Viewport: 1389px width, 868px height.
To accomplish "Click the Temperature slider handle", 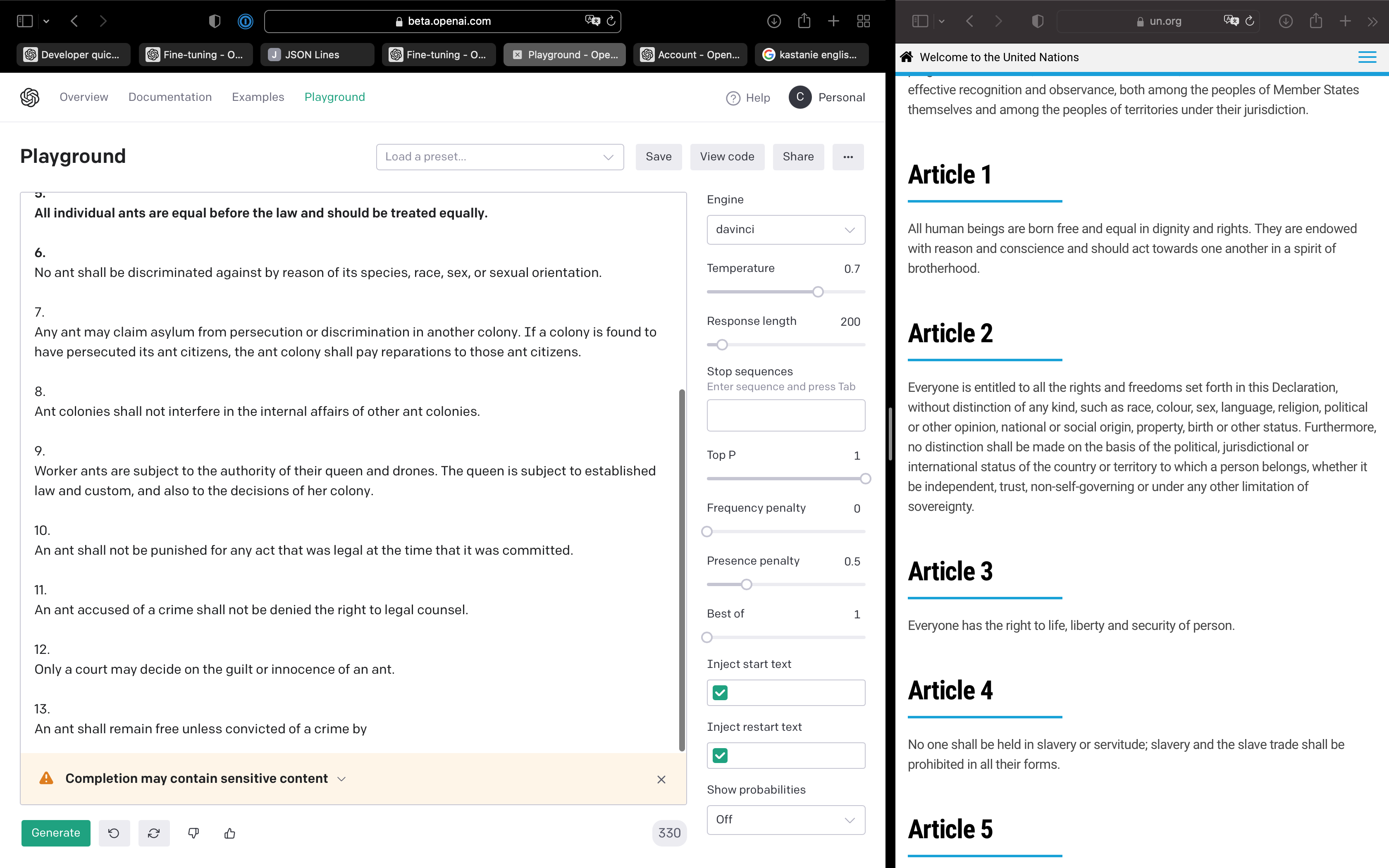I will [818, 292].
